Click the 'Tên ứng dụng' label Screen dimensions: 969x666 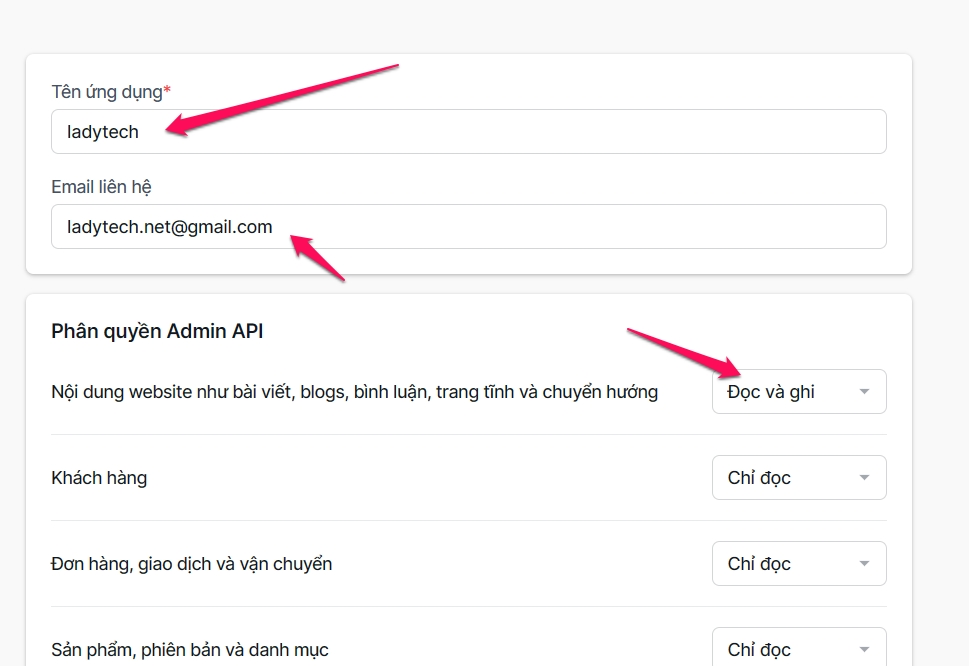106,92
